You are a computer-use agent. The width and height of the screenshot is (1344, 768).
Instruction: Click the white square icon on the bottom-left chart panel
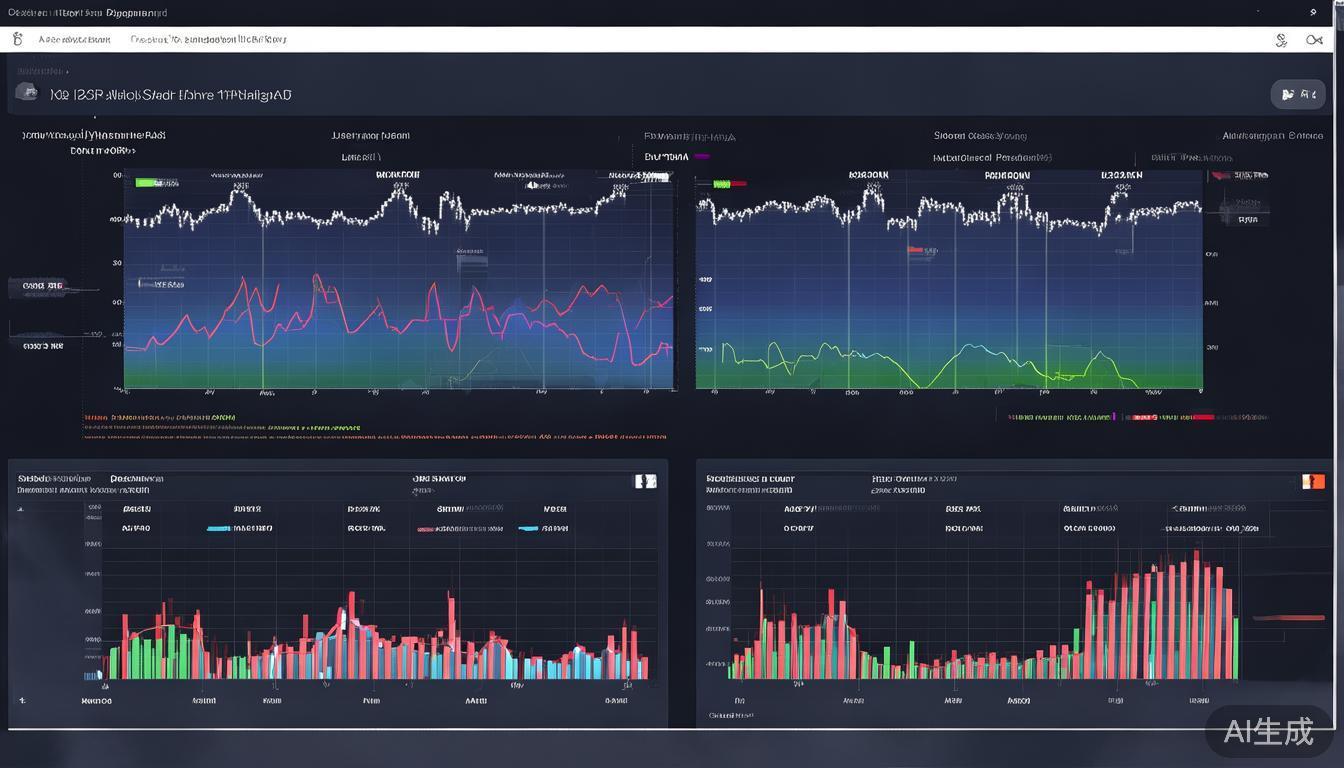[646, 481]
